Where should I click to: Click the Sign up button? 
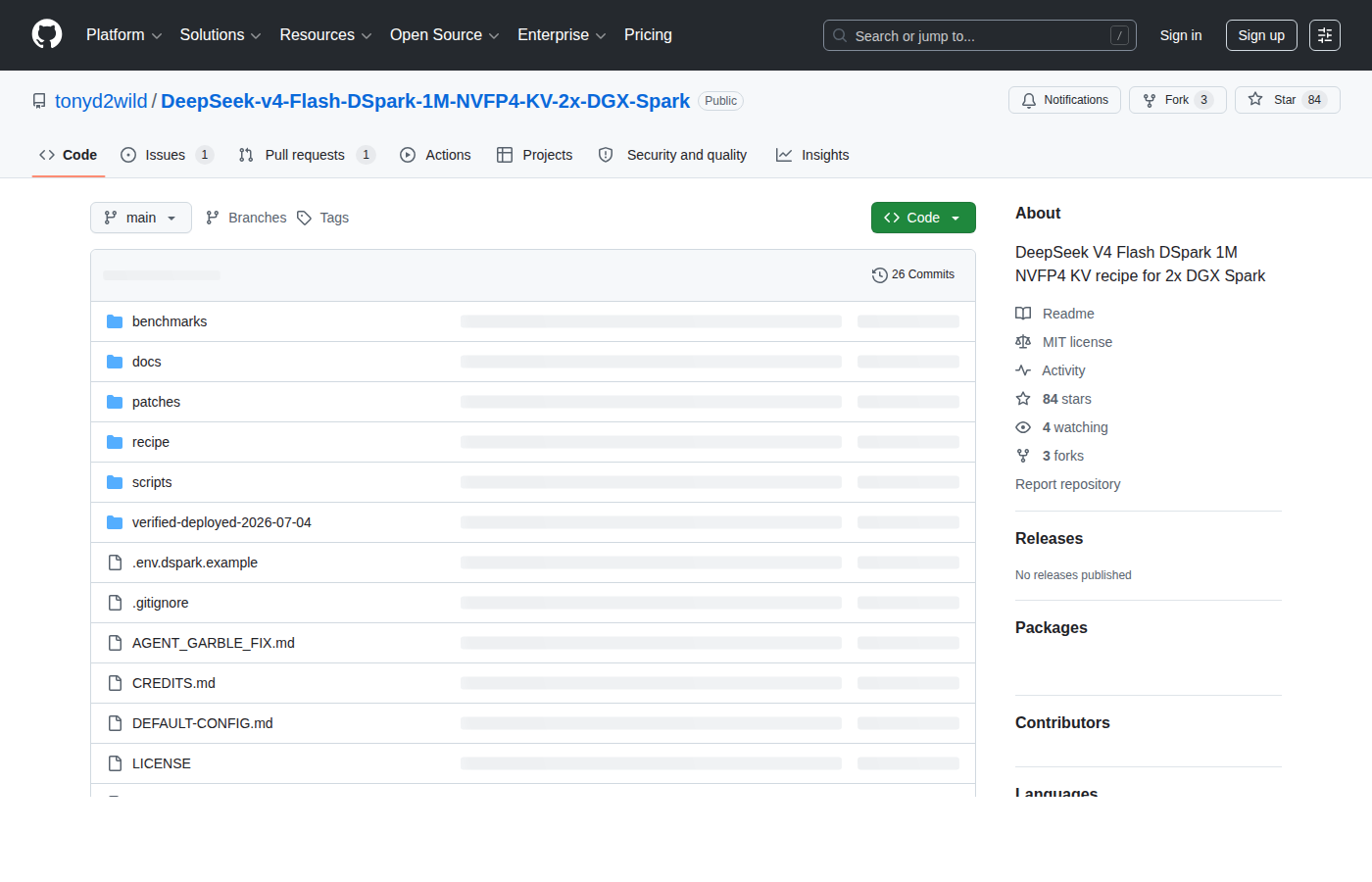pos(1261,35)
